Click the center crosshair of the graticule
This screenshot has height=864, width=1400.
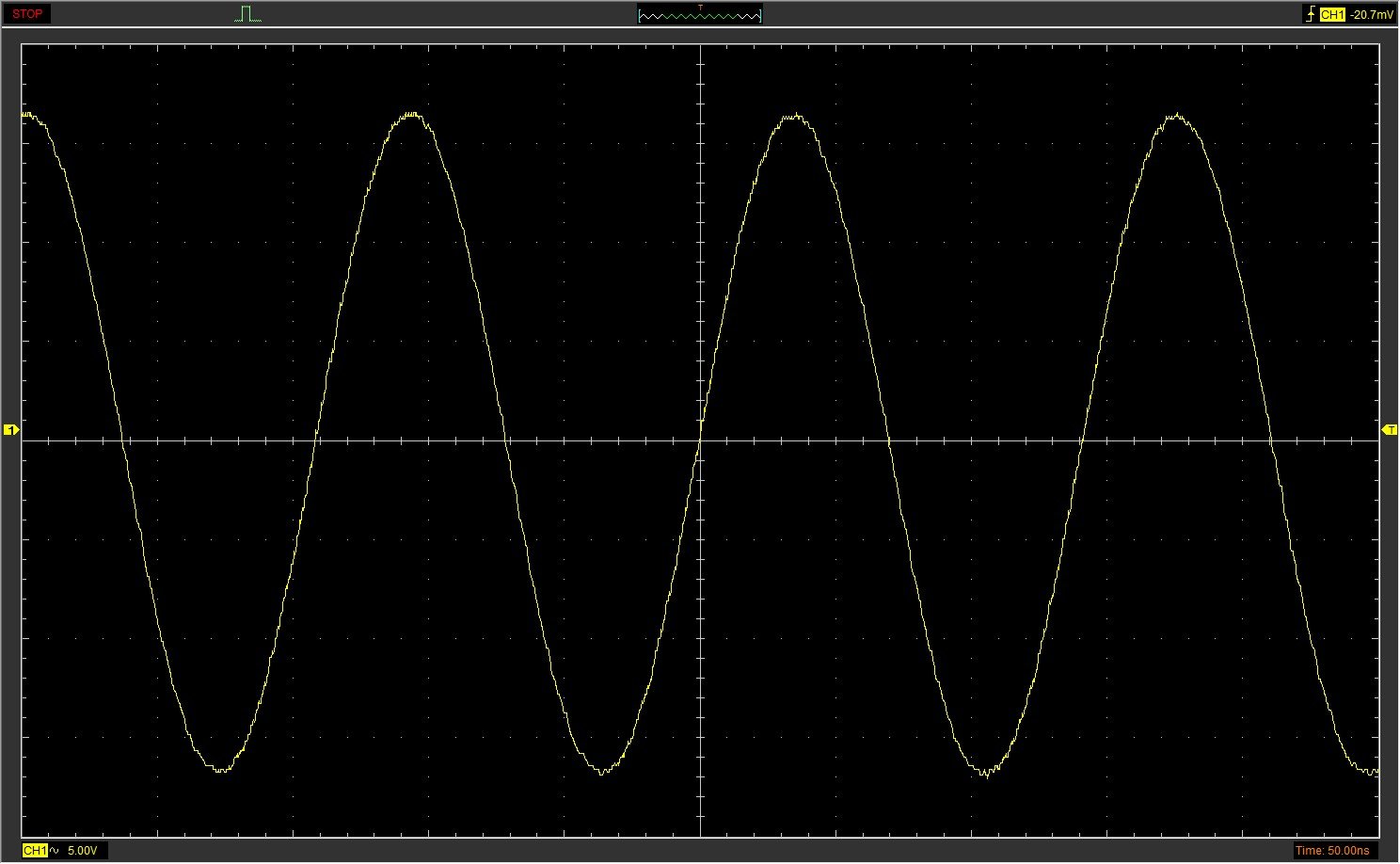tap(701, 440)
